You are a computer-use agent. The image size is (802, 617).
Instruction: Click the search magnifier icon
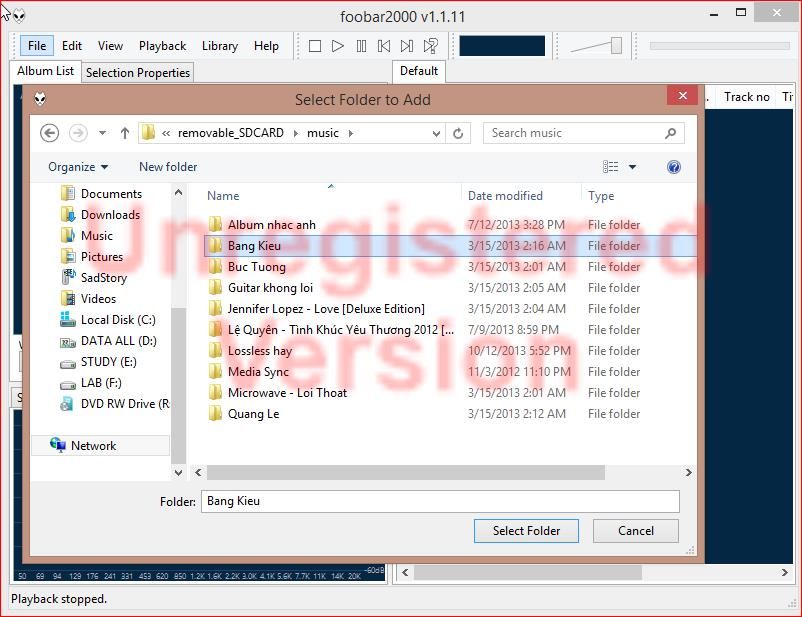coord(671,134)
